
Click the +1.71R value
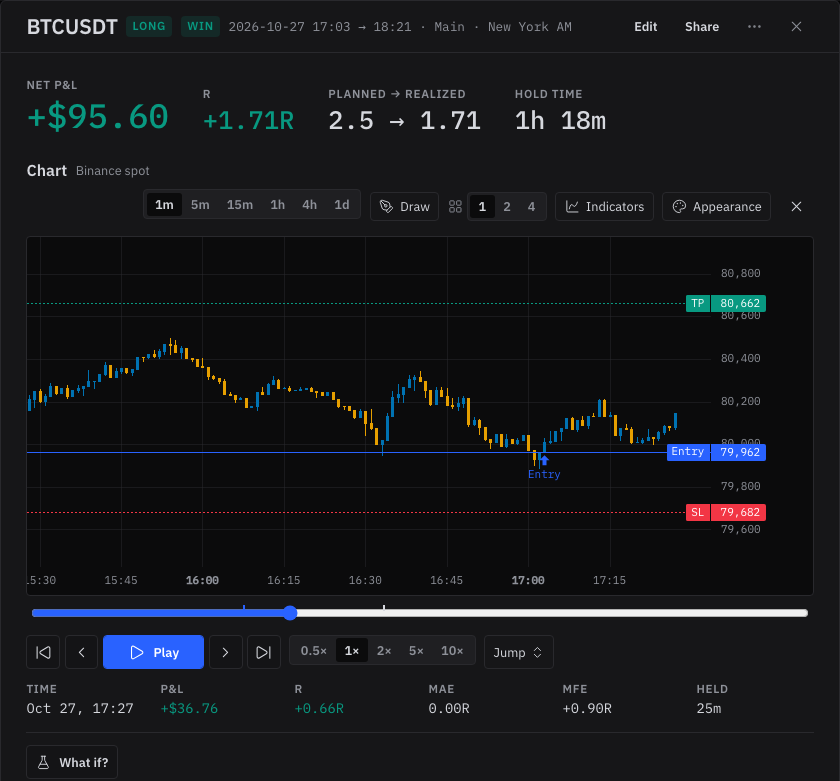click(249, 121)
